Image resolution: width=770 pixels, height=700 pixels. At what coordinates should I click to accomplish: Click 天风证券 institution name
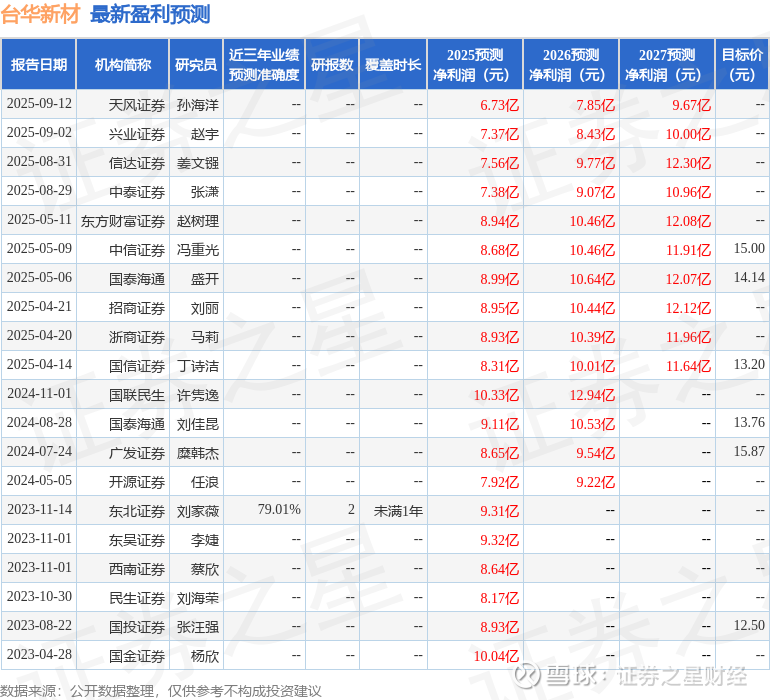click(x=137, y=105)
